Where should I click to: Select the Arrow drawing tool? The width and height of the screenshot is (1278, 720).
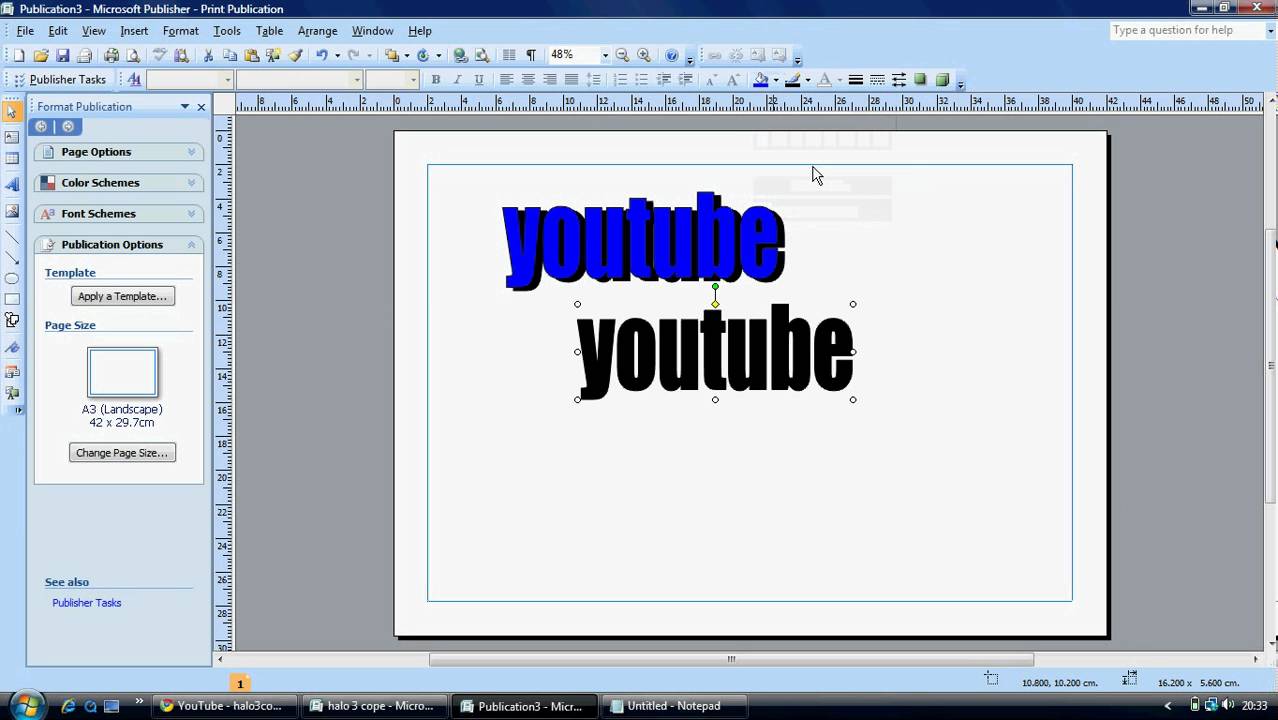(x=12, y=258)
